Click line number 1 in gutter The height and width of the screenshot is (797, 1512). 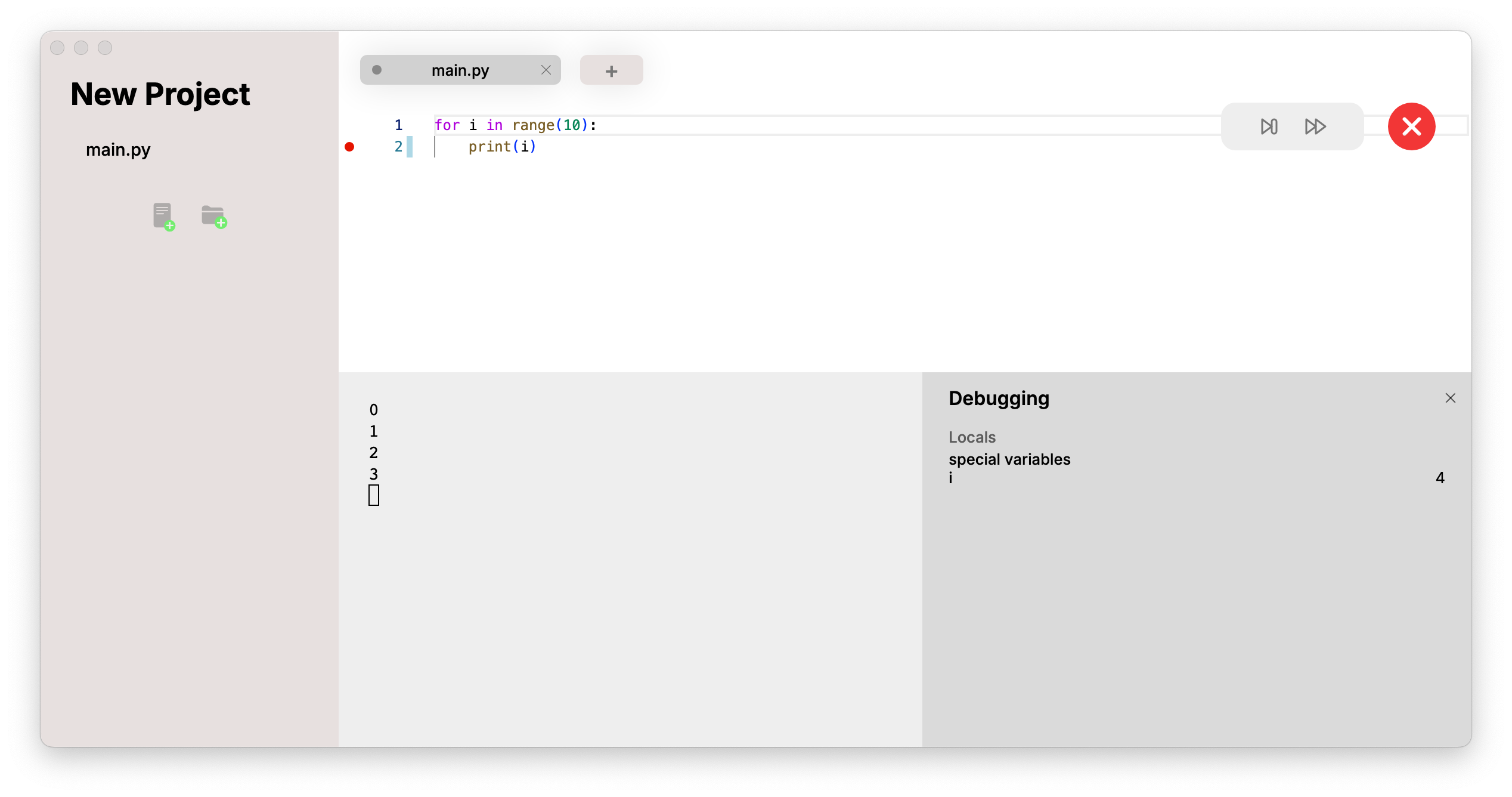click(x=398, y=125)
